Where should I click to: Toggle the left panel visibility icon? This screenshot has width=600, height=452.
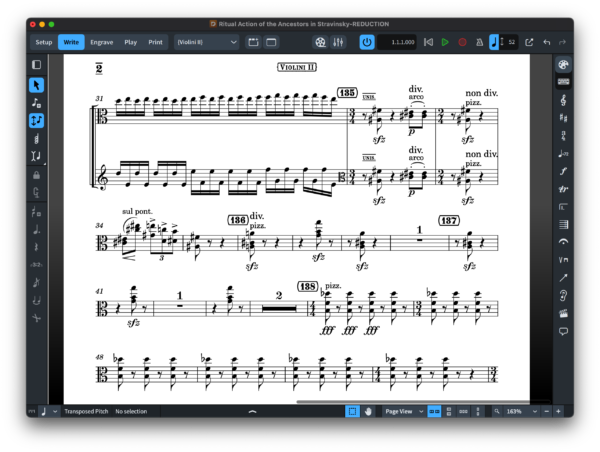(x=36, y=65)
